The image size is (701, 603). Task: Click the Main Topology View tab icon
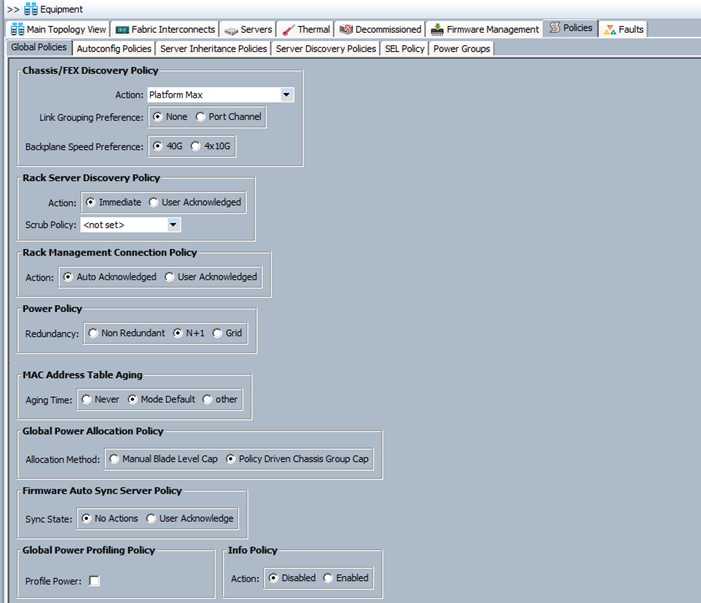tap(17, 29)
